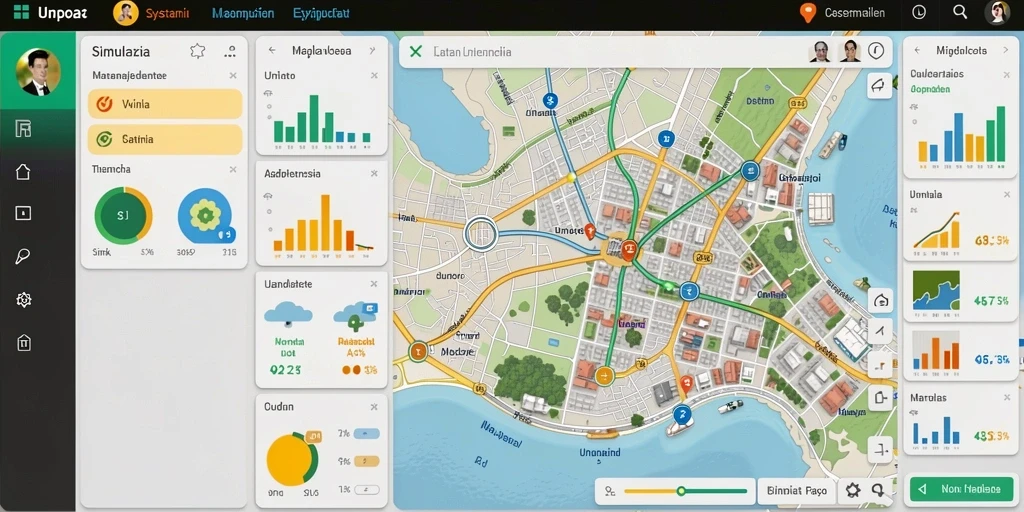The image size is (1024, 512).
Task: Click the Binniat Fago button
Action: point(797,490)
